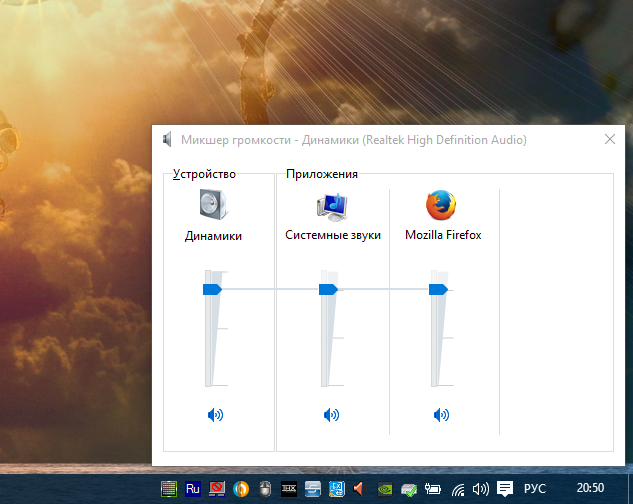Click the Динамики label text
The image size is (633, 504).
tap(213, 236)
